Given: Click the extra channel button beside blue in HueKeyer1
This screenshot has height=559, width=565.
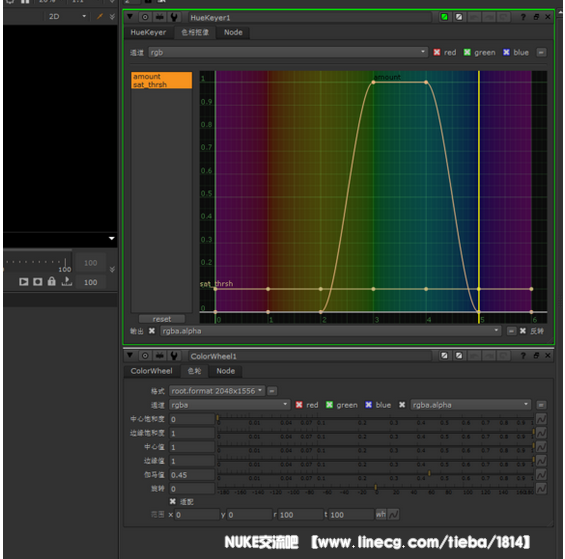Looking at the screenshot, I should pyautogui.click(x=541, y=53).
